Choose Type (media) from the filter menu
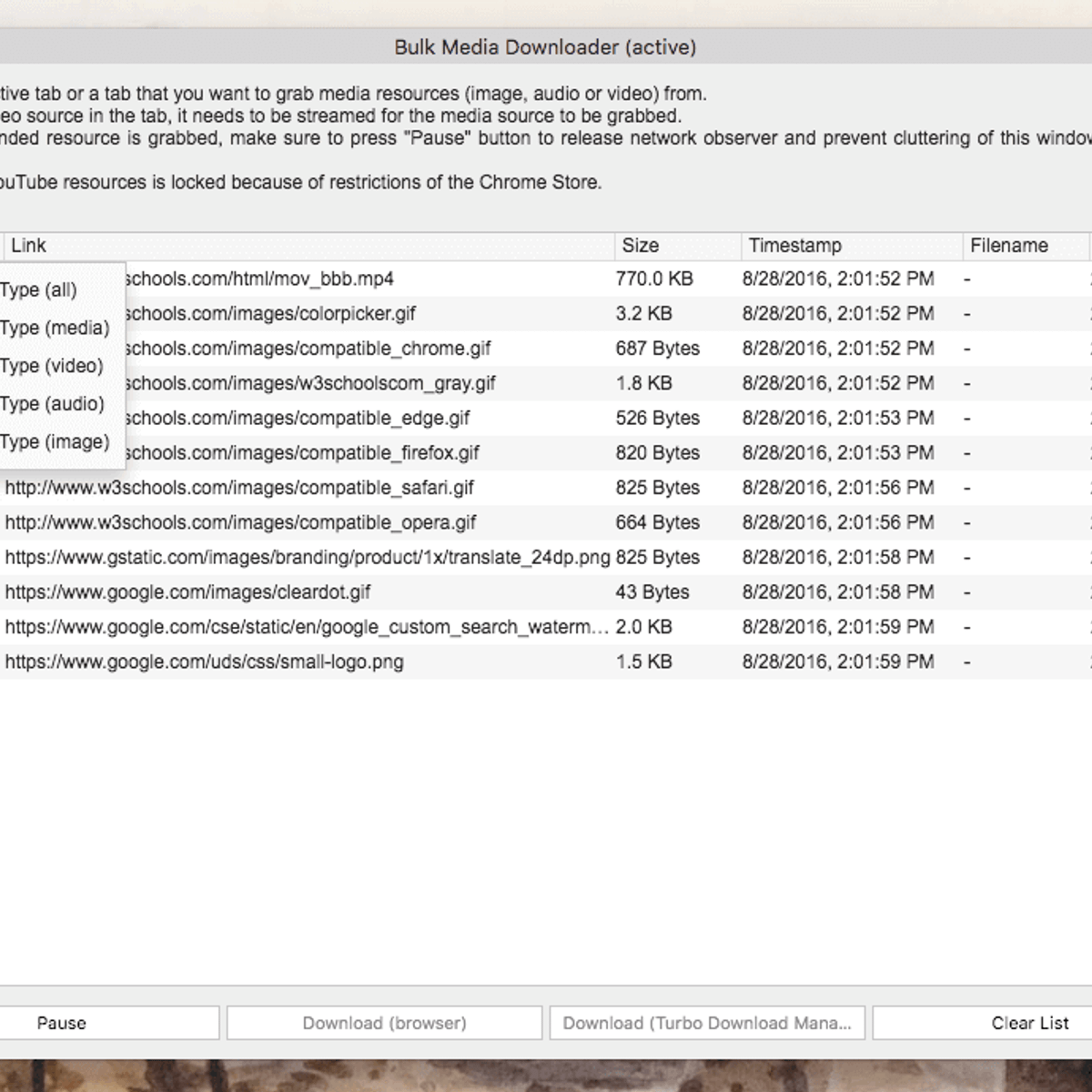Screen dimensions: 1092x1092 (55, 329)
